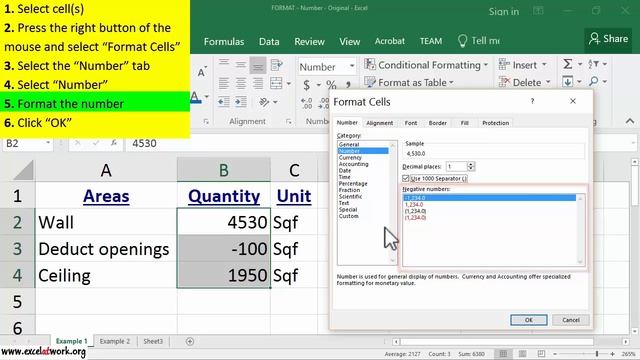Open the Review ribbon tab
Image resolution: width=640 pixels, height=360 pixels.
point(309,42)
